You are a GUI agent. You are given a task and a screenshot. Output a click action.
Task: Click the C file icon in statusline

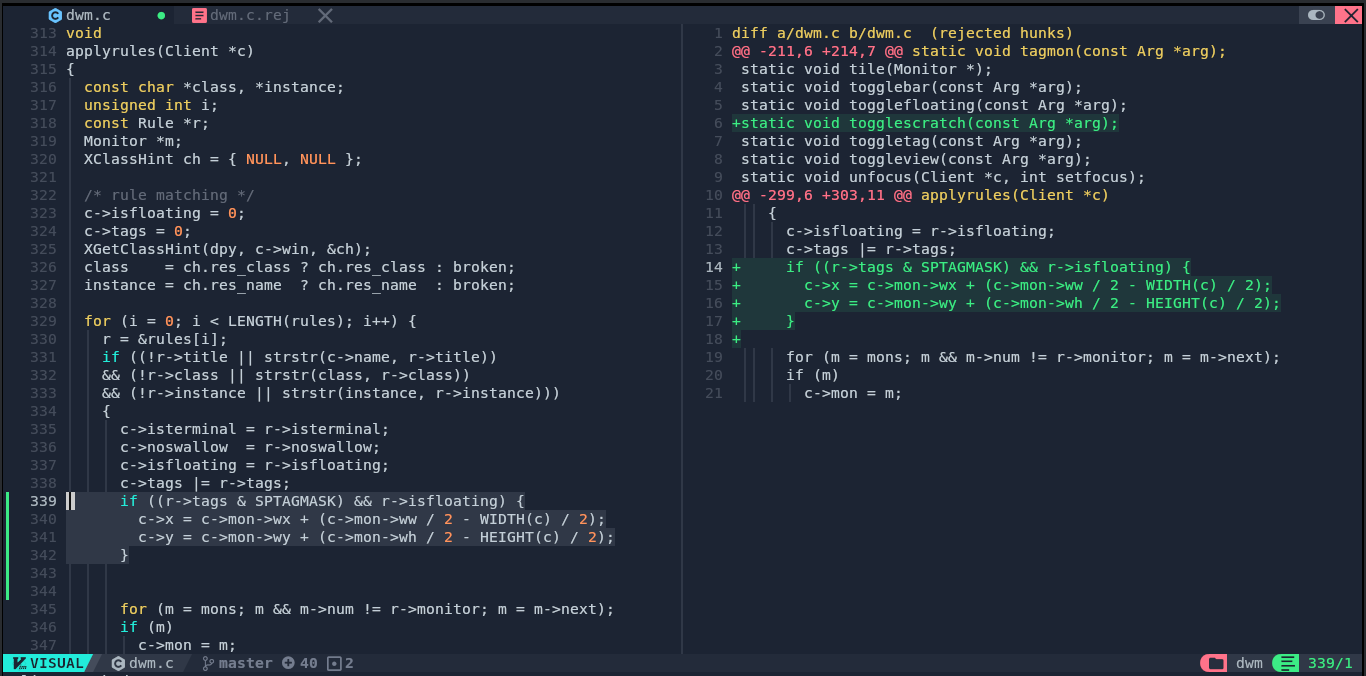point(118,663)
